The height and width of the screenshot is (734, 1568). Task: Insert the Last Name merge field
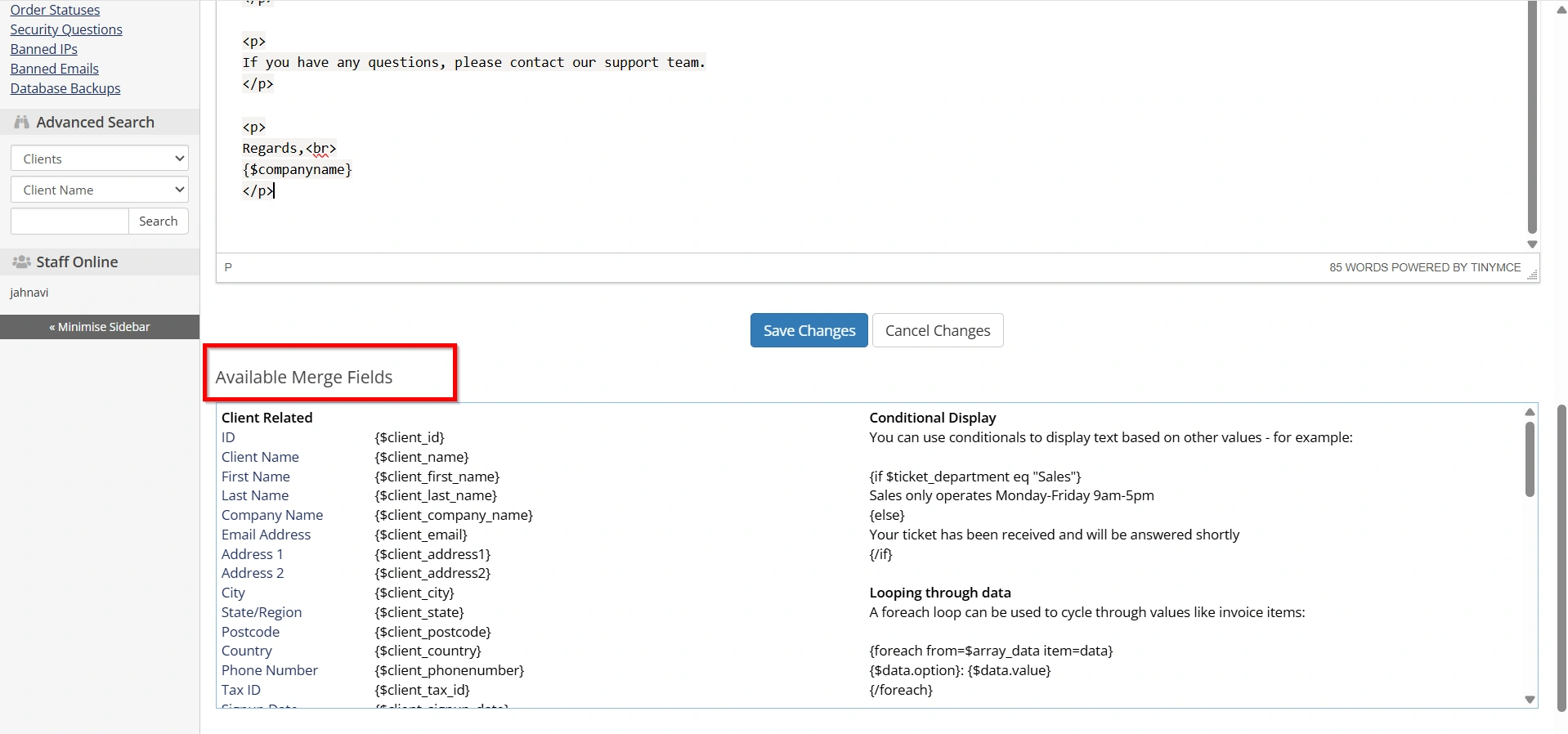(255, 495)
